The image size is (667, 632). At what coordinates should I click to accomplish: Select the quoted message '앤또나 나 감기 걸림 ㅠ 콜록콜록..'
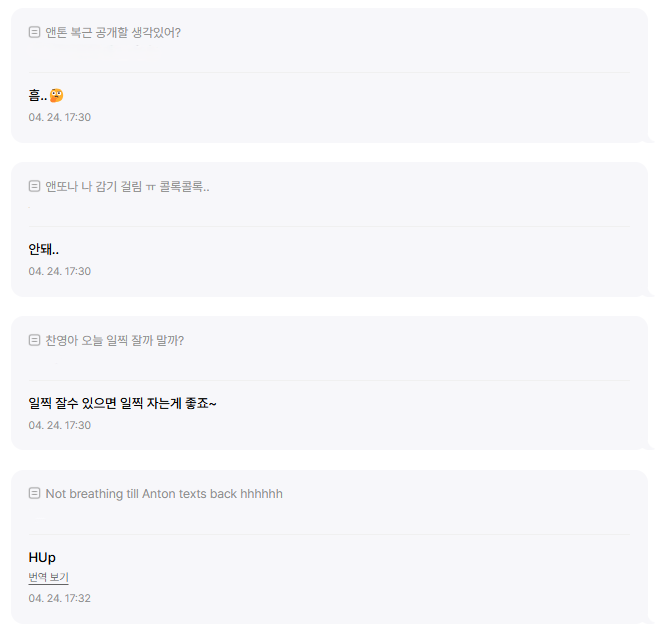pyautogui.click(x=127, y=186)
